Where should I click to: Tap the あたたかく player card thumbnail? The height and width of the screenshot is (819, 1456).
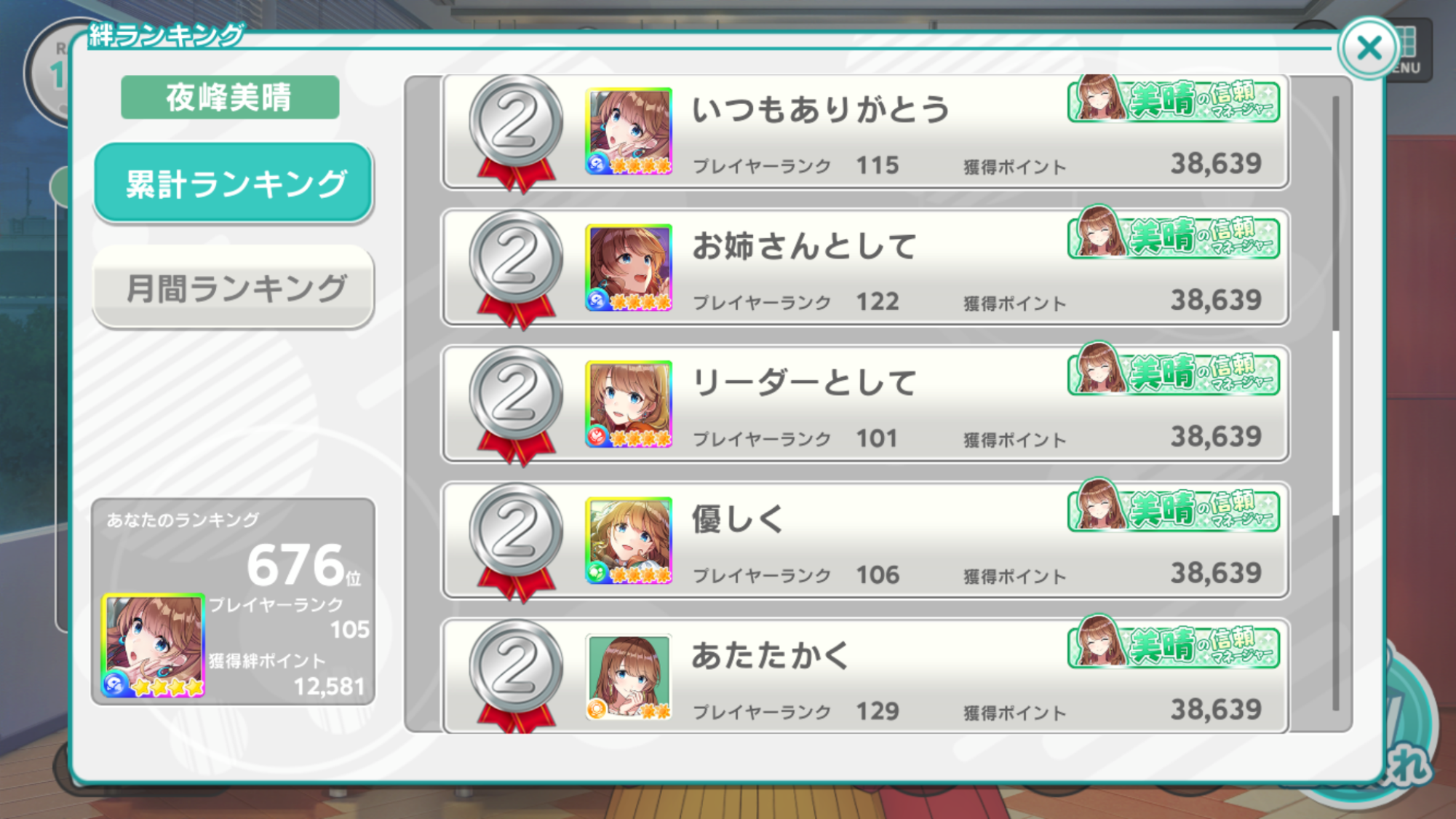[629, 677]
